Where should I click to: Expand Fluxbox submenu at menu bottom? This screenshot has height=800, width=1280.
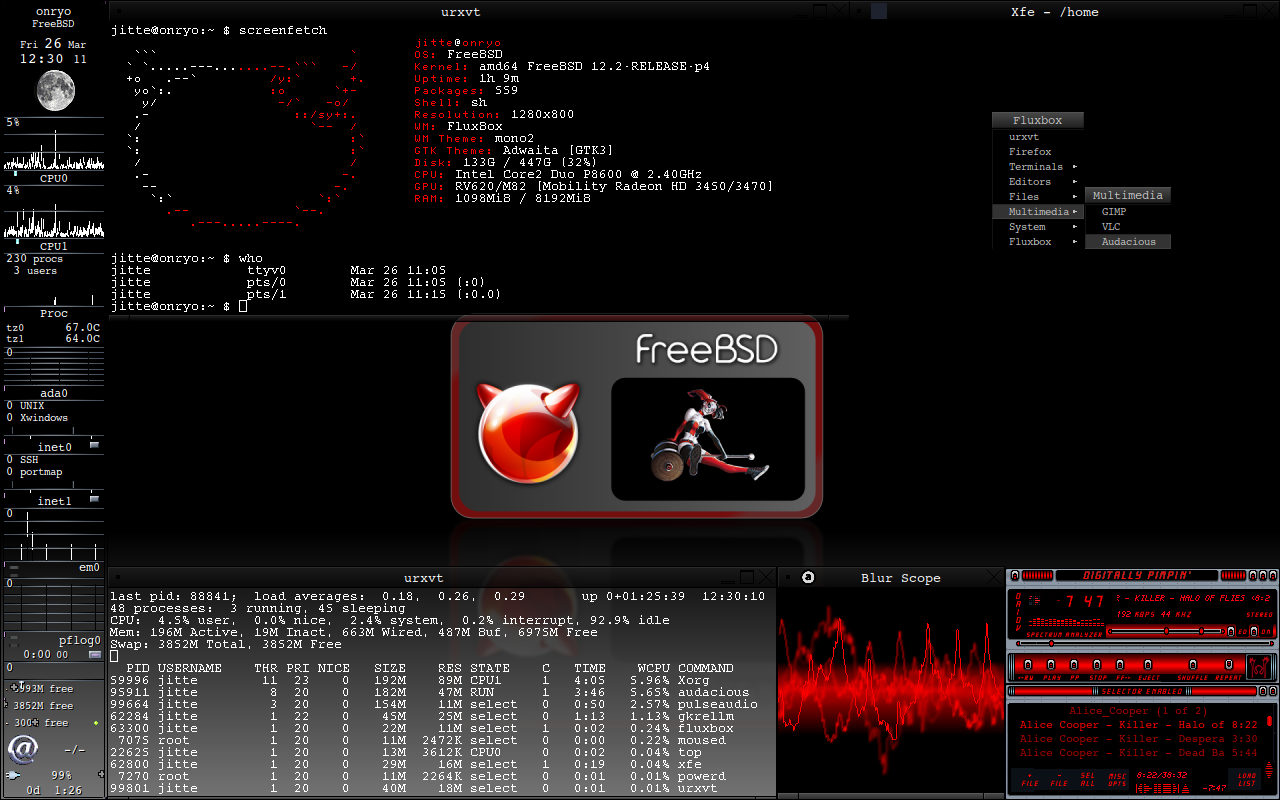[x=1038, y=242]
